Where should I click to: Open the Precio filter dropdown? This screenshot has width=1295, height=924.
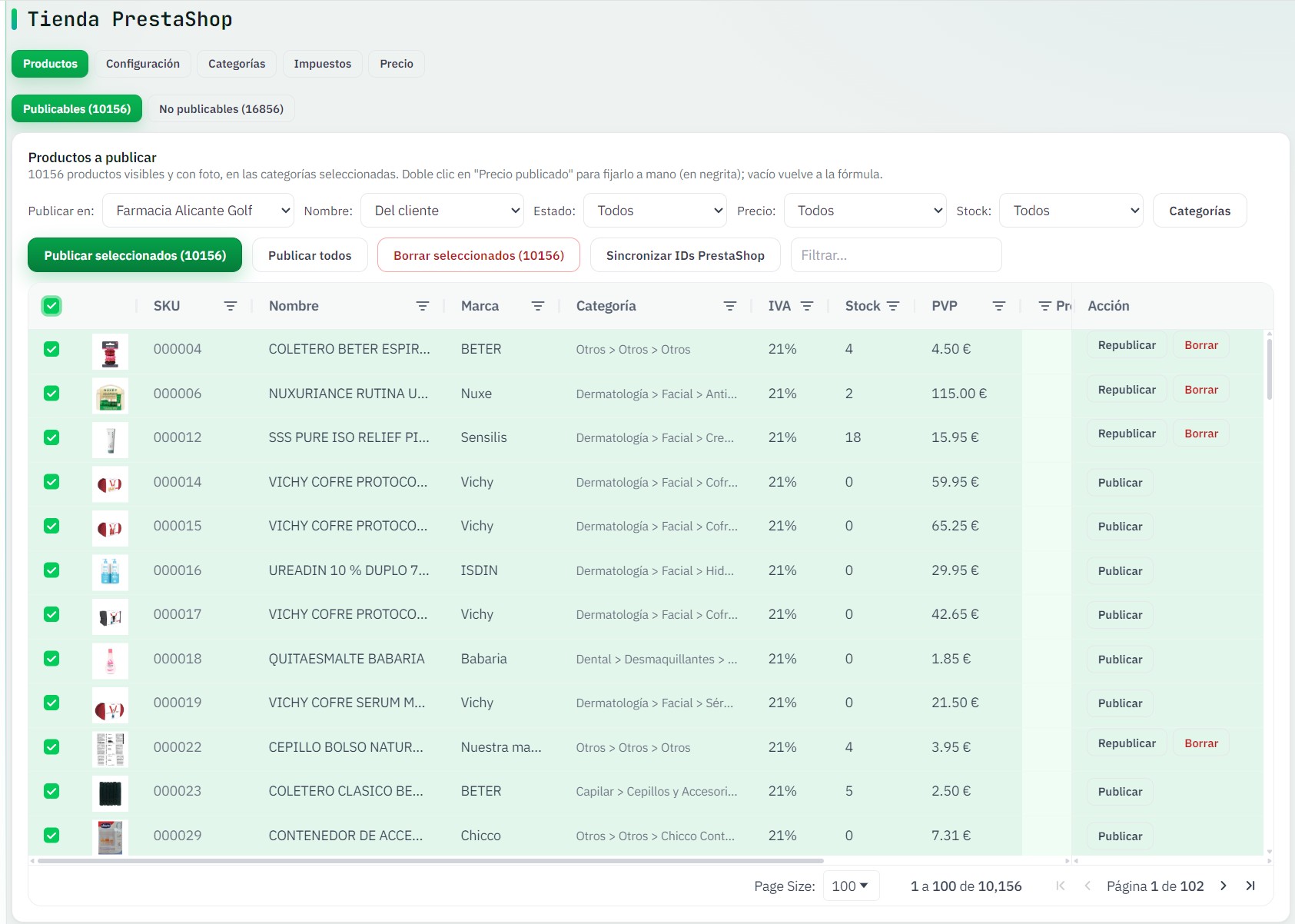tap(865, 211)
